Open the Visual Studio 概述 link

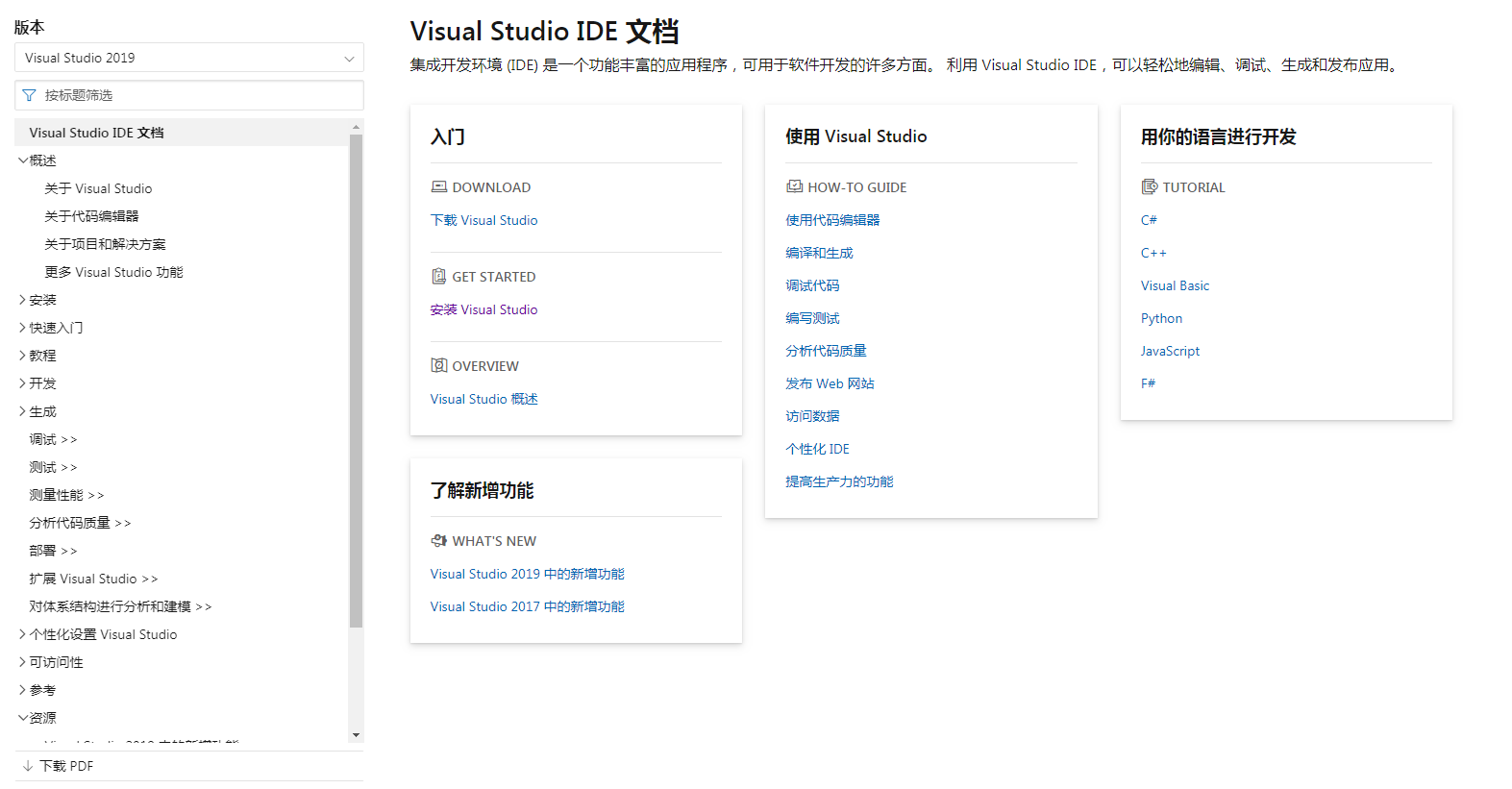[x=483, y=399]
